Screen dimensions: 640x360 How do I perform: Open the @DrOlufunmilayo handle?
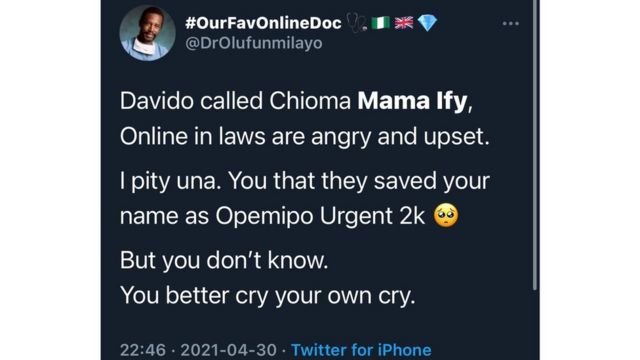coord(253,43)
